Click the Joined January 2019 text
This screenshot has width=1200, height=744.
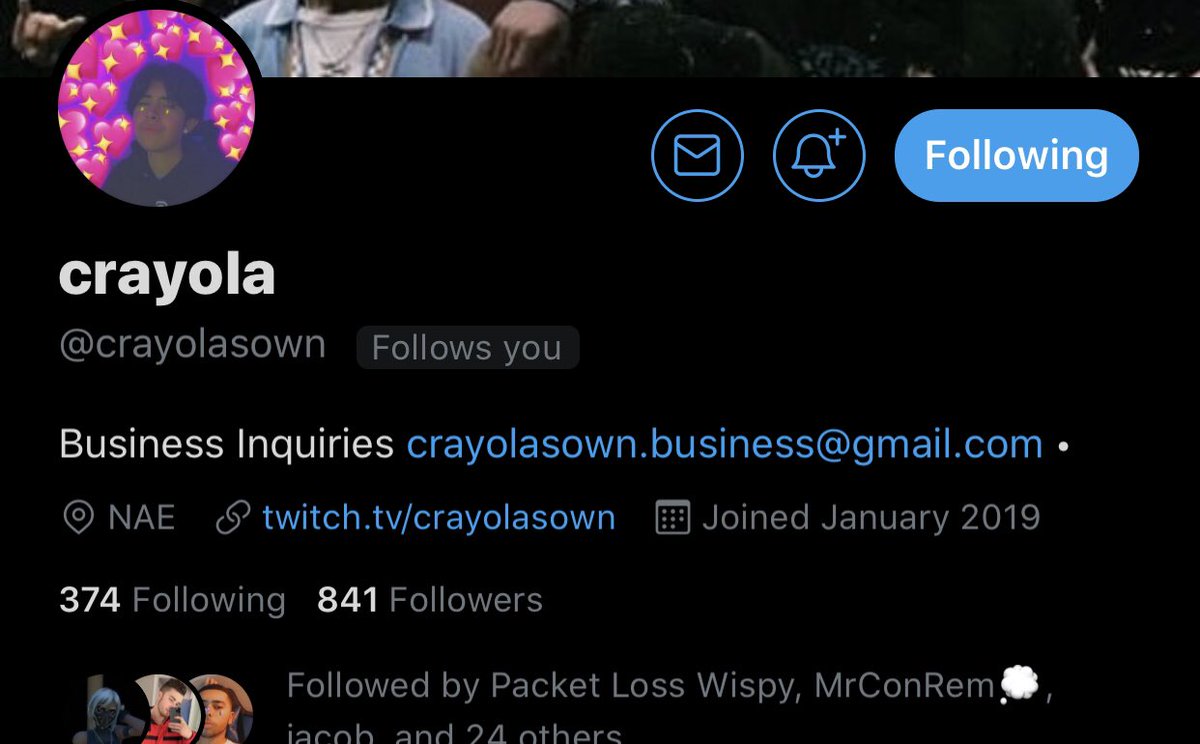871,518
